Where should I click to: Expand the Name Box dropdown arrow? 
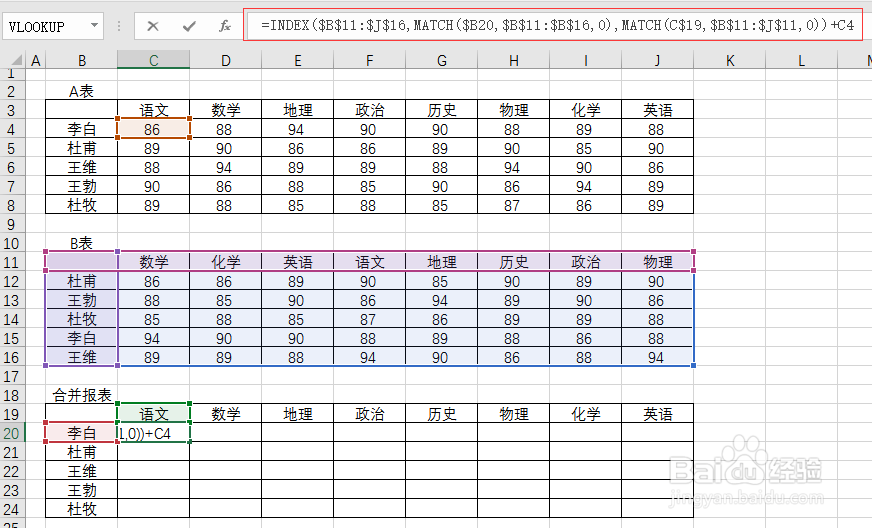95,26
